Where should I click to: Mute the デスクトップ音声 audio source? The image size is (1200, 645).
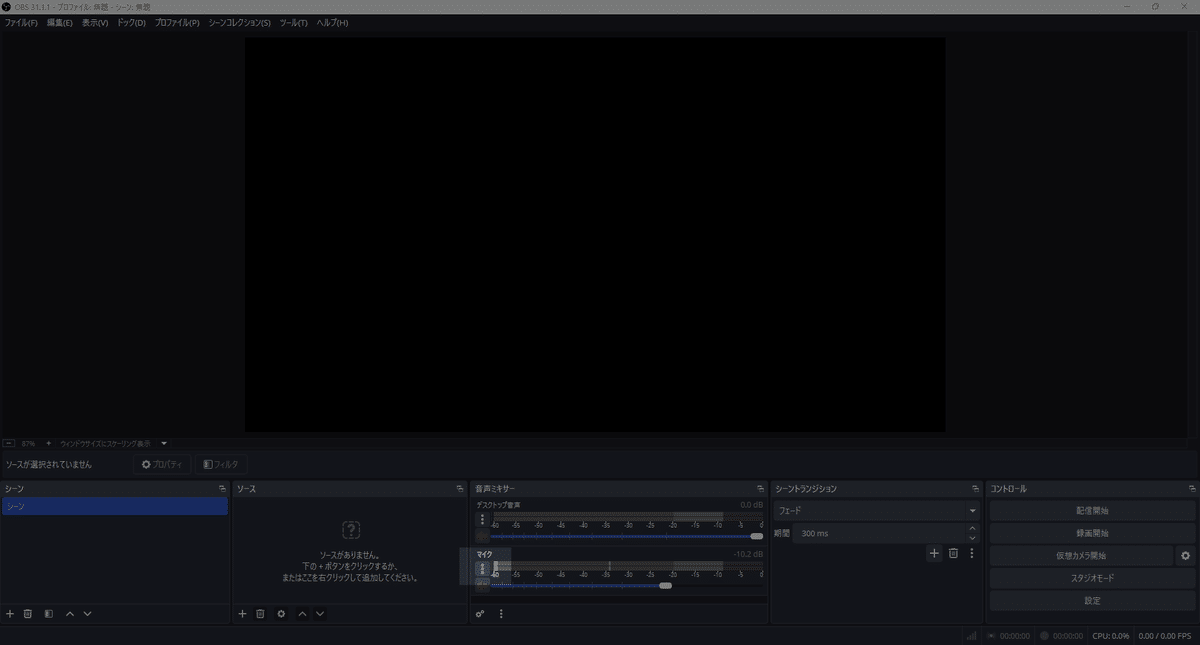[482, 535]
